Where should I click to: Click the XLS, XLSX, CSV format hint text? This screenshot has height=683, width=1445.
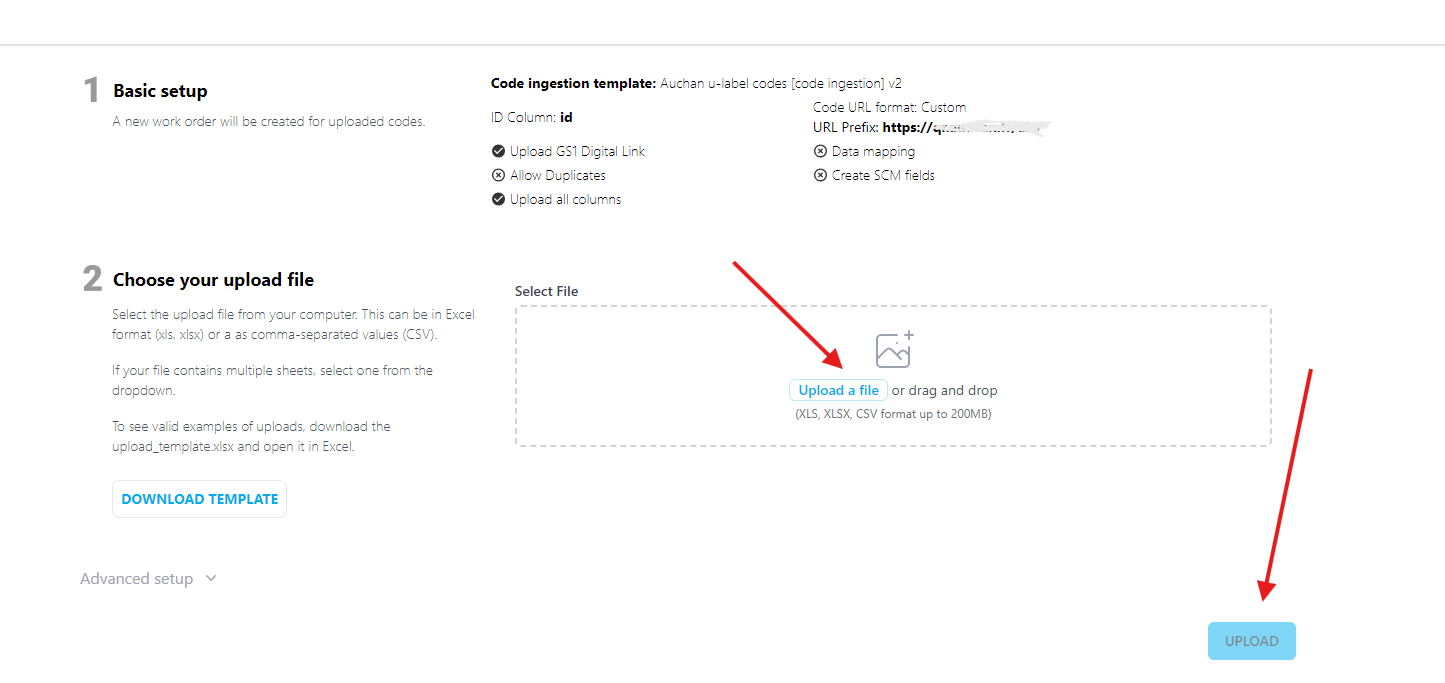coord(893,414)
